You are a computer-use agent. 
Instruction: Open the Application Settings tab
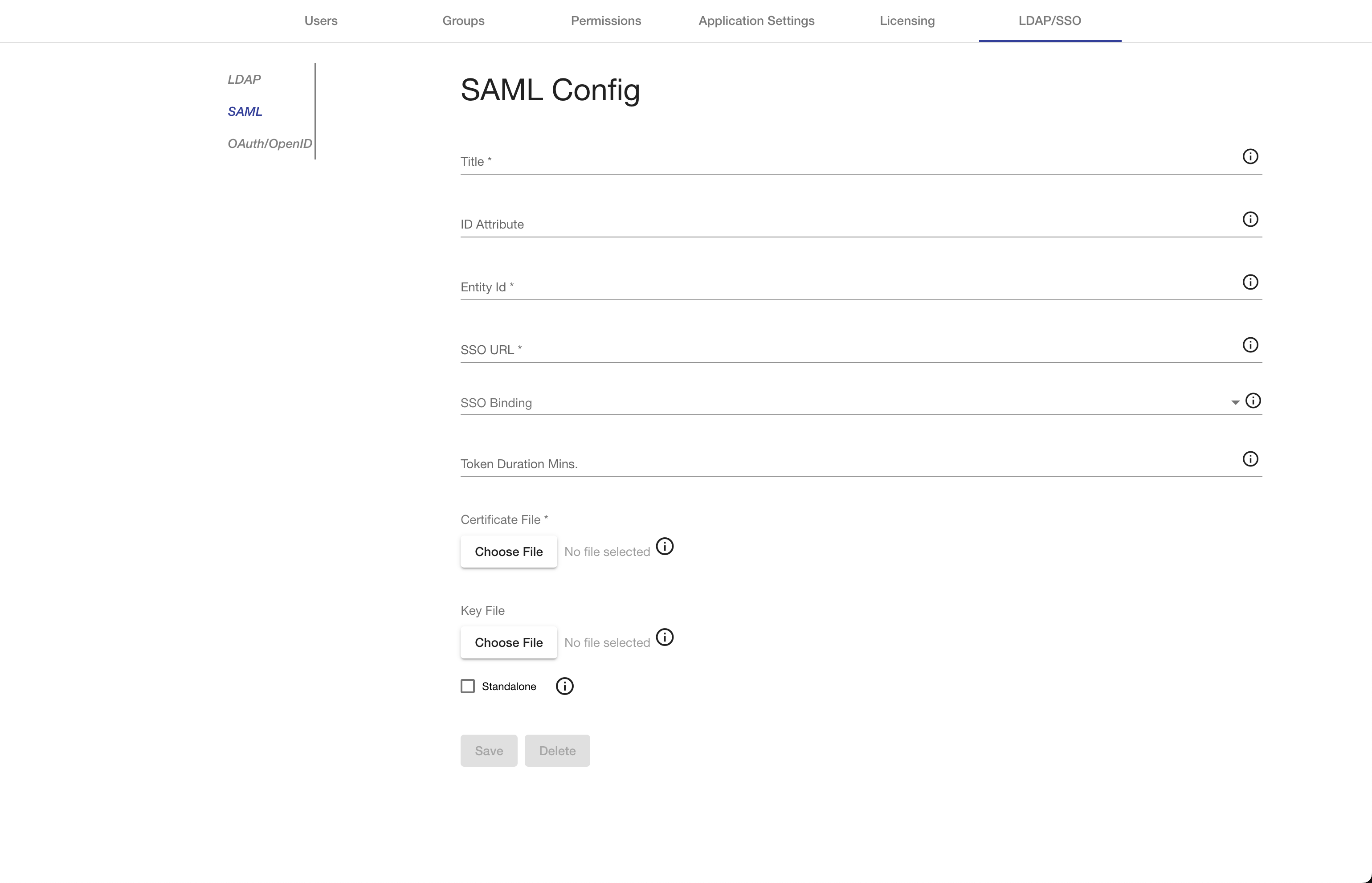click(x=756, y=20)
